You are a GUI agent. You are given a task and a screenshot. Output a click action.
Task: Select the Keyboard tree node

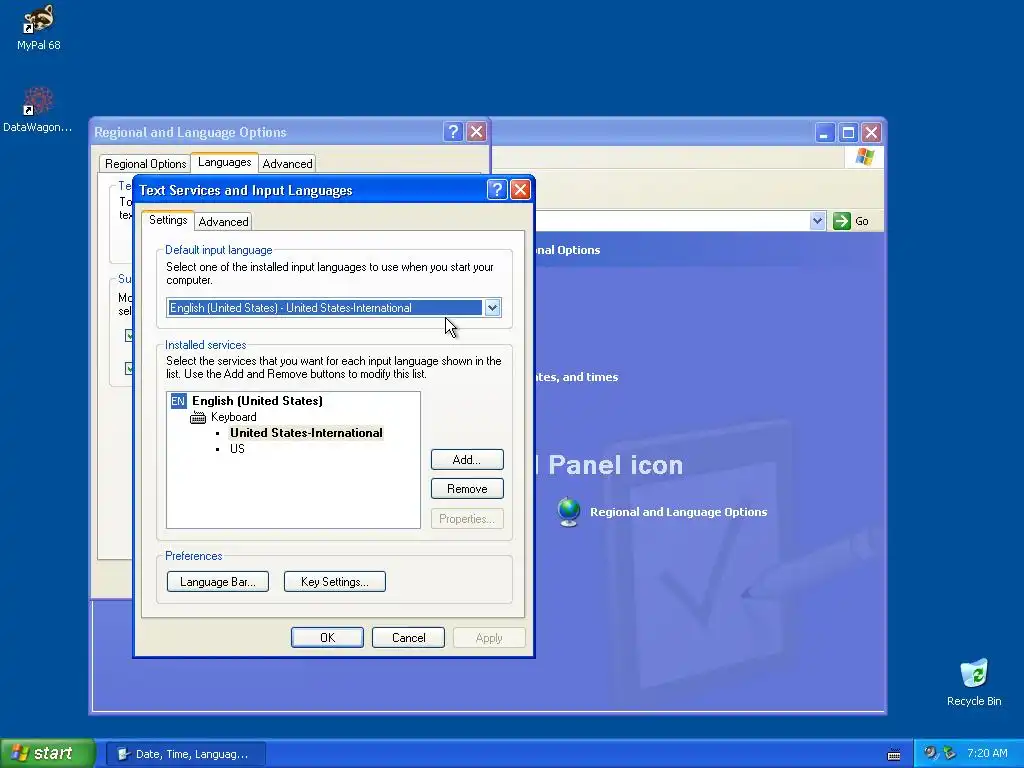233,417
